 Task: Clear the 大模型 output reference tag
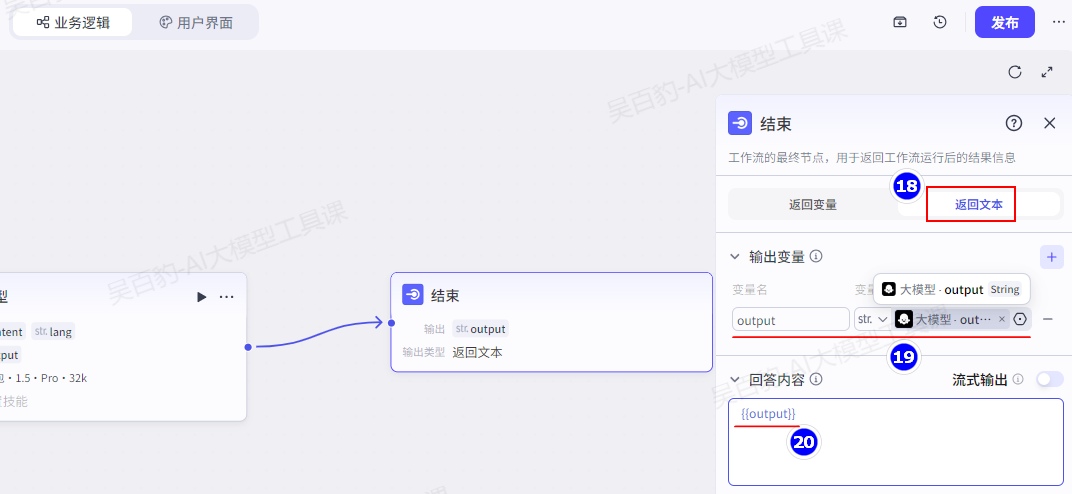pyautogui.click(x=1002, y=319)
